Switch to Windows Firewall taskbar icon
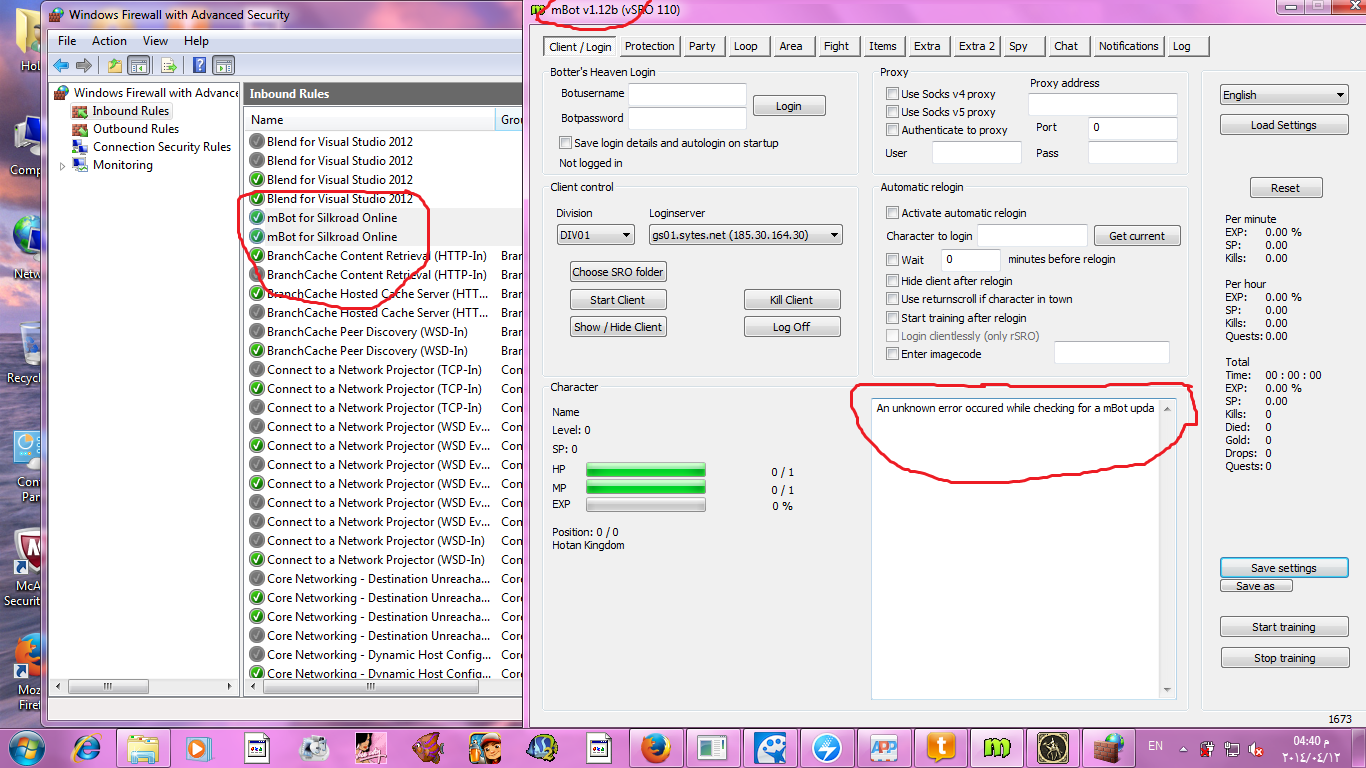The image size is (1366, 768). 1109,747
